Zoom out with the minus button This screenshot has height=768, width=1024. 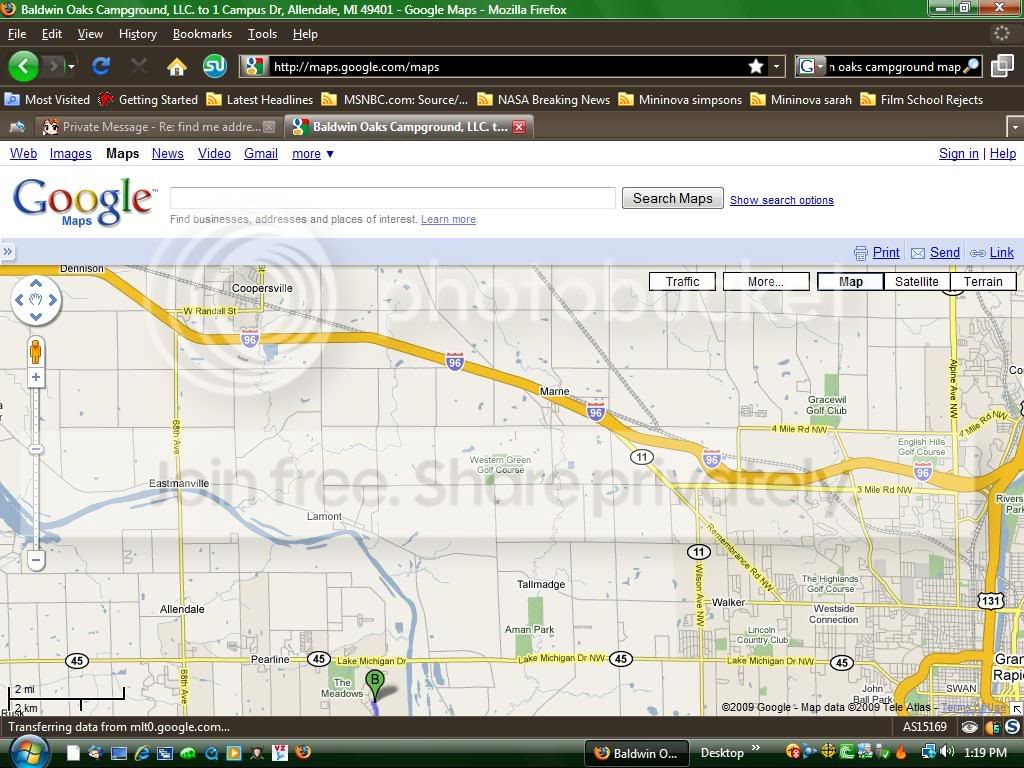36,560
